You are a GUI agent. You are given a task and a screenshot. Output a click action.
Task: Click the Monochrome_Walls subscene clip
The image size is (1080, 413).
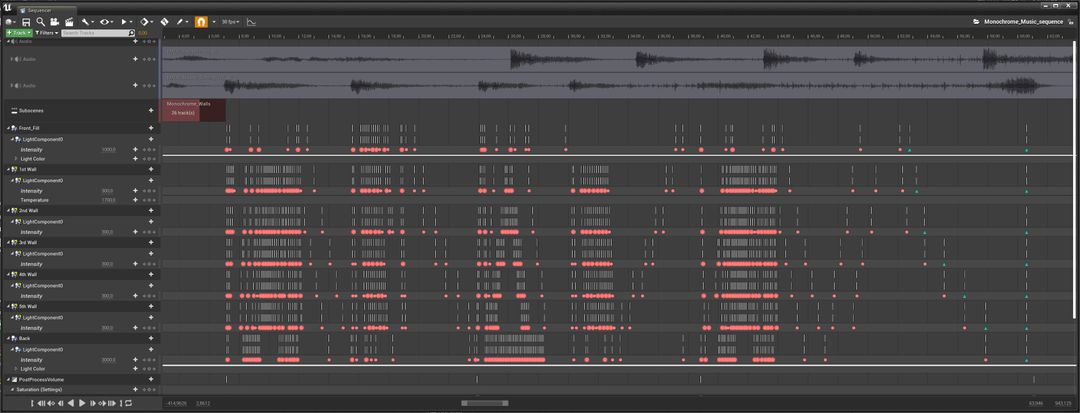(194, 109)
